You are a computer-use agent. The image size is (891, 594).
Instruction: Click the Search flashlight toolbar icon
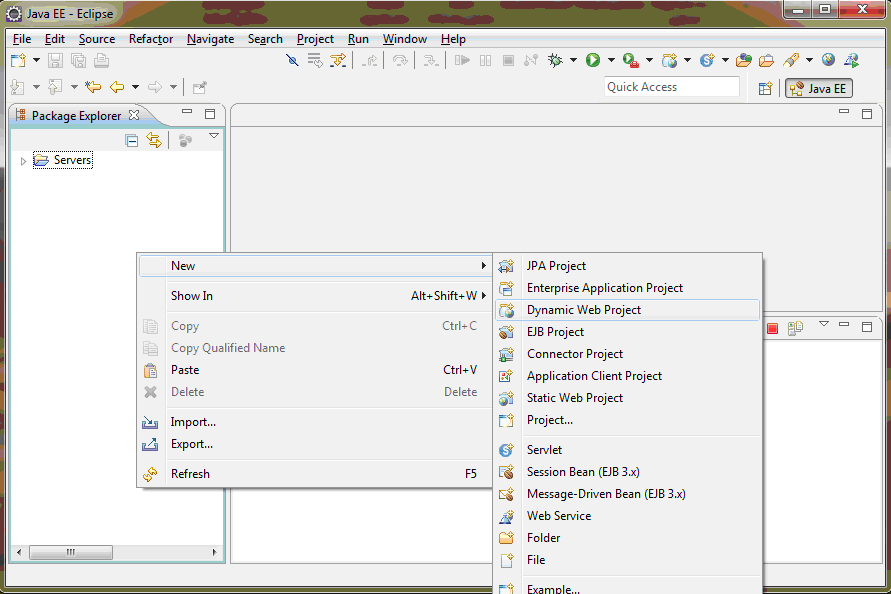[790, 60]
